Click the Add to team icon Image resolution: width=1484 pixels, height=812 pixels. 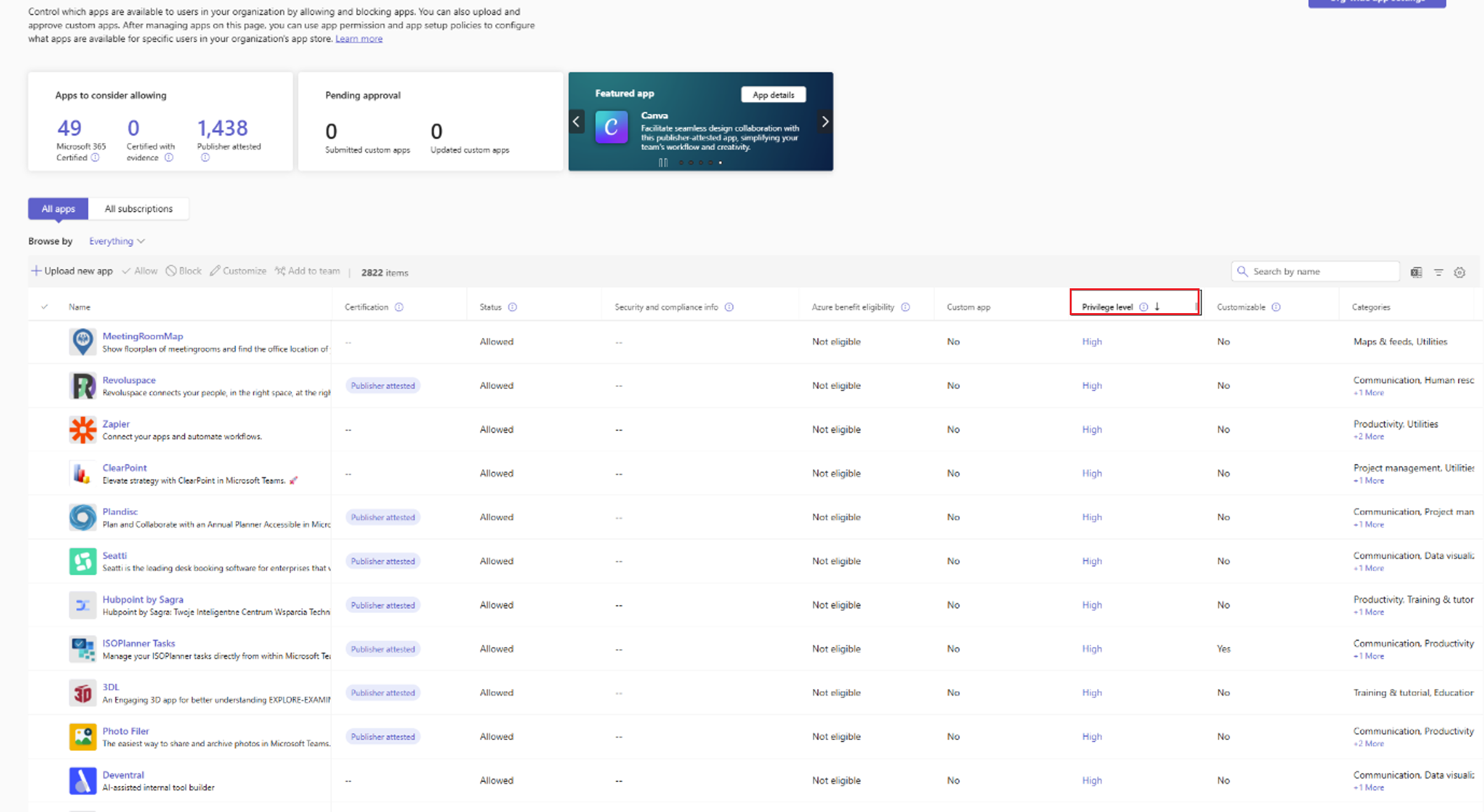(x=279, y=271)
